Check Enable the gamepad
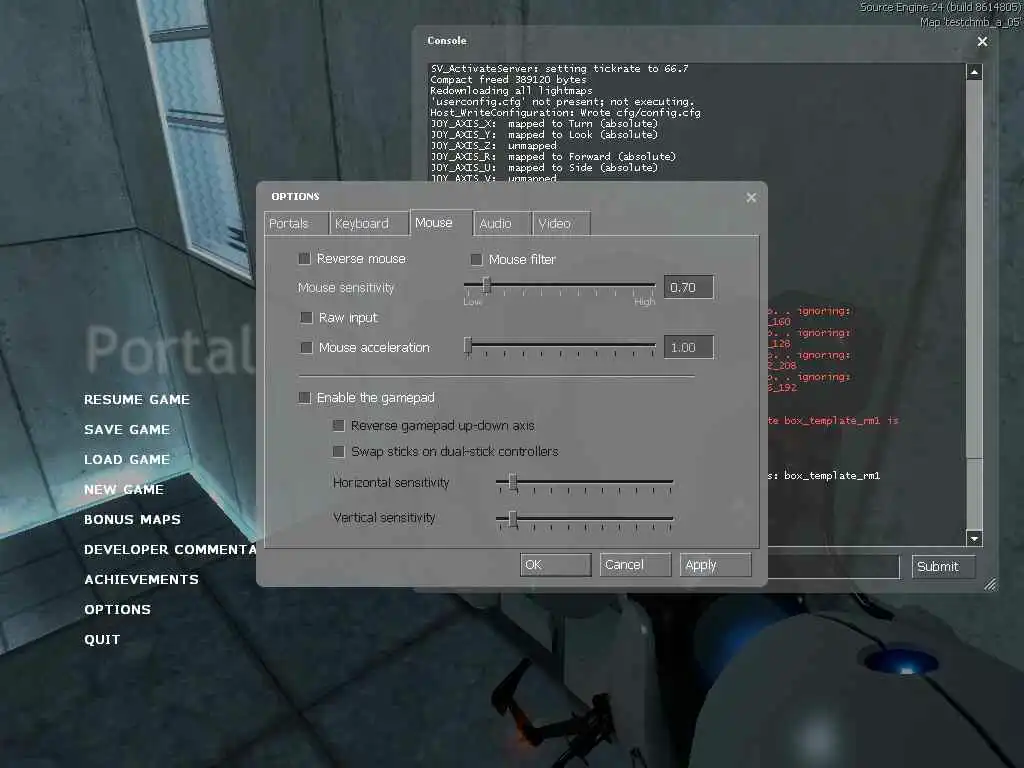1024x768 pixels. click(x=304, y=398)
